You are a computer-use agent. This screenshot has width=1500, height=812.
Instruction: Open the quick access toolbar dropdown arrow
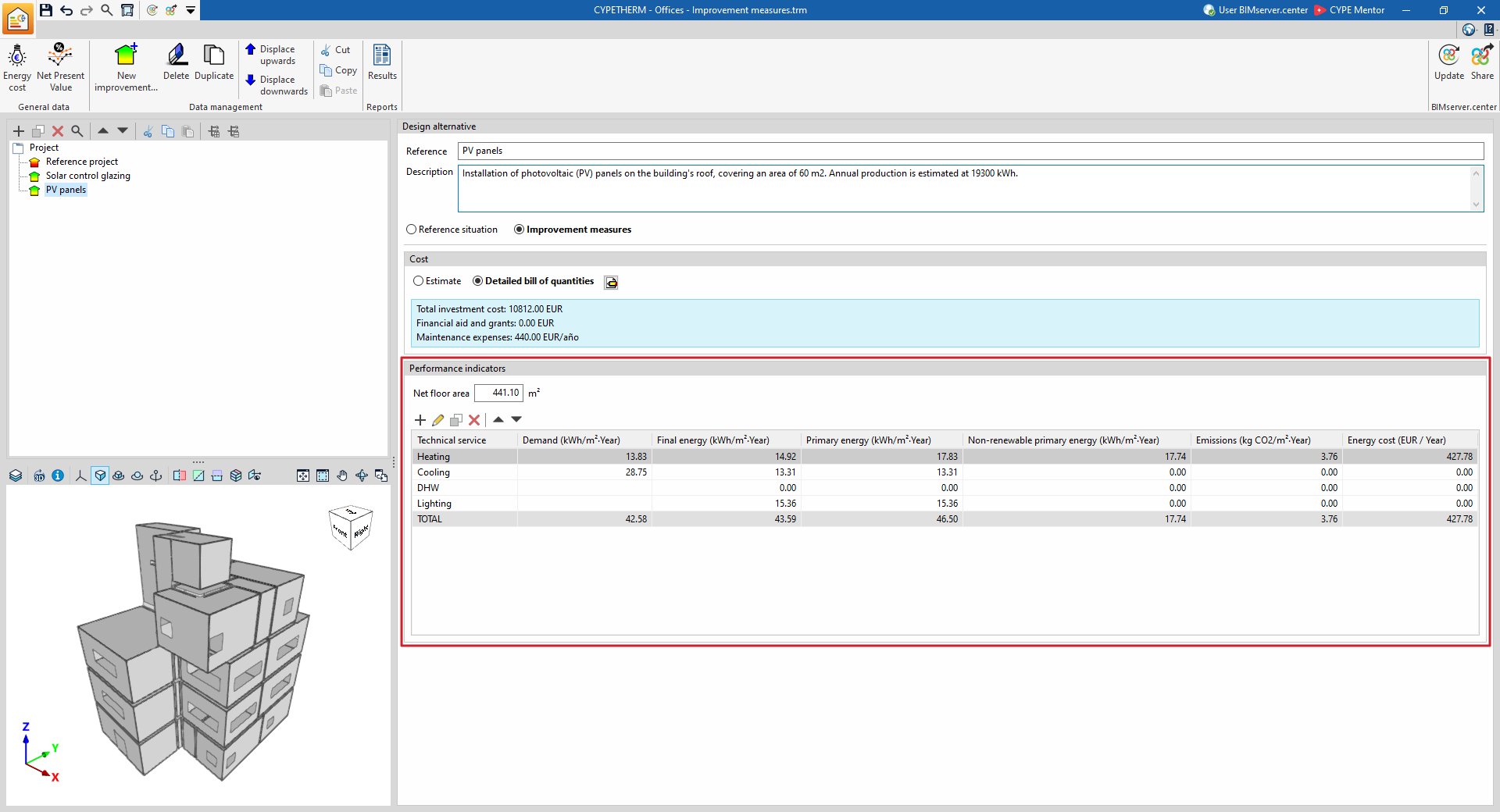(x=191, y=10)
